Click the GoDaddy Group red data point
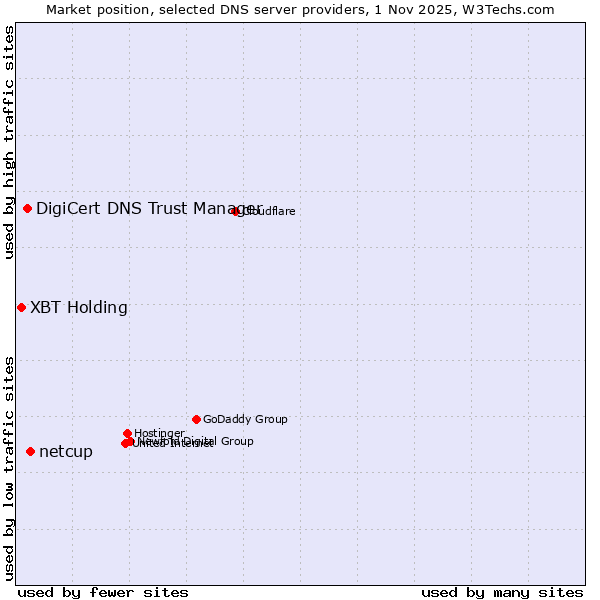Screen dimensions: 600x600 [x=196, y=419]
